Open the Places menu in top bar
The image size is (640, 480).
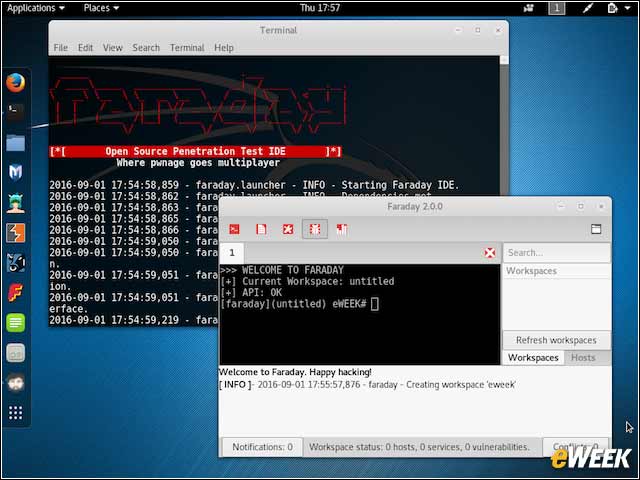(101, 8)
